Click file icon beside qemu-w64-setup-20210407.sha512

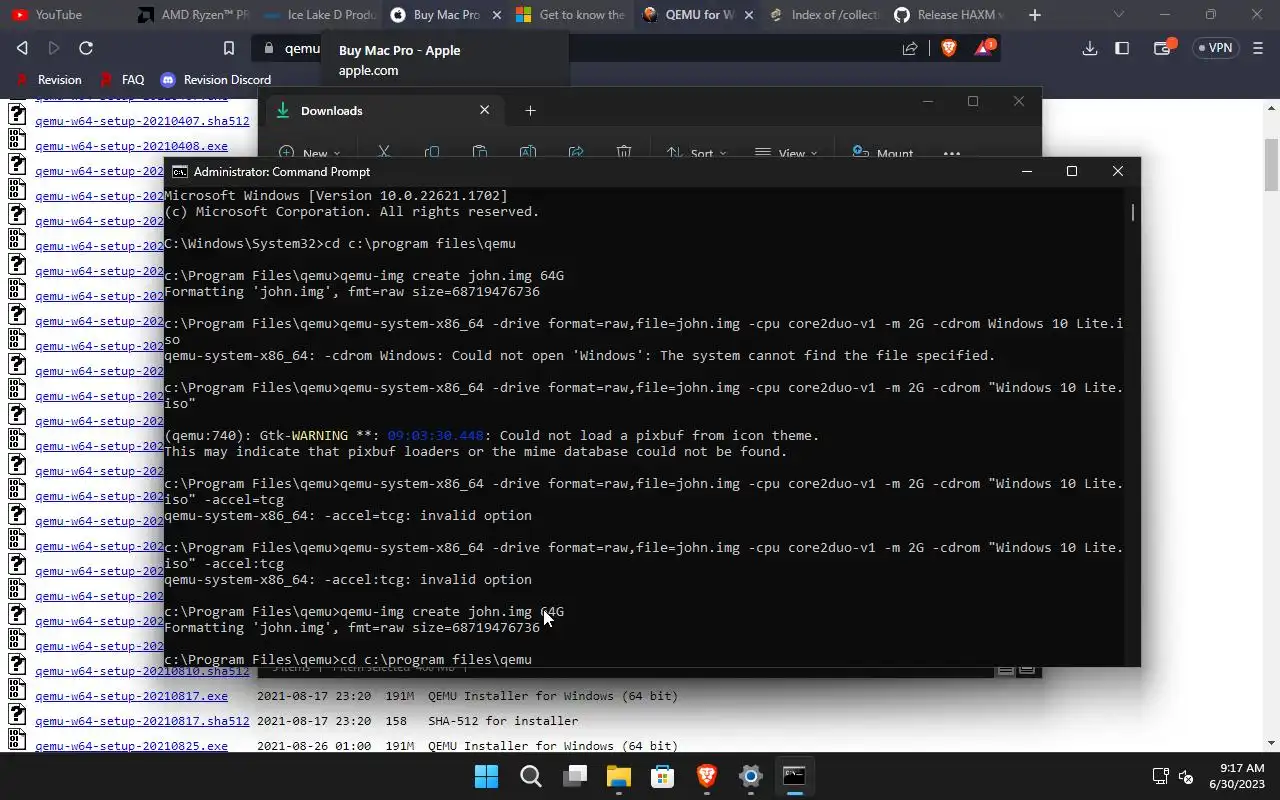(17, 115)
